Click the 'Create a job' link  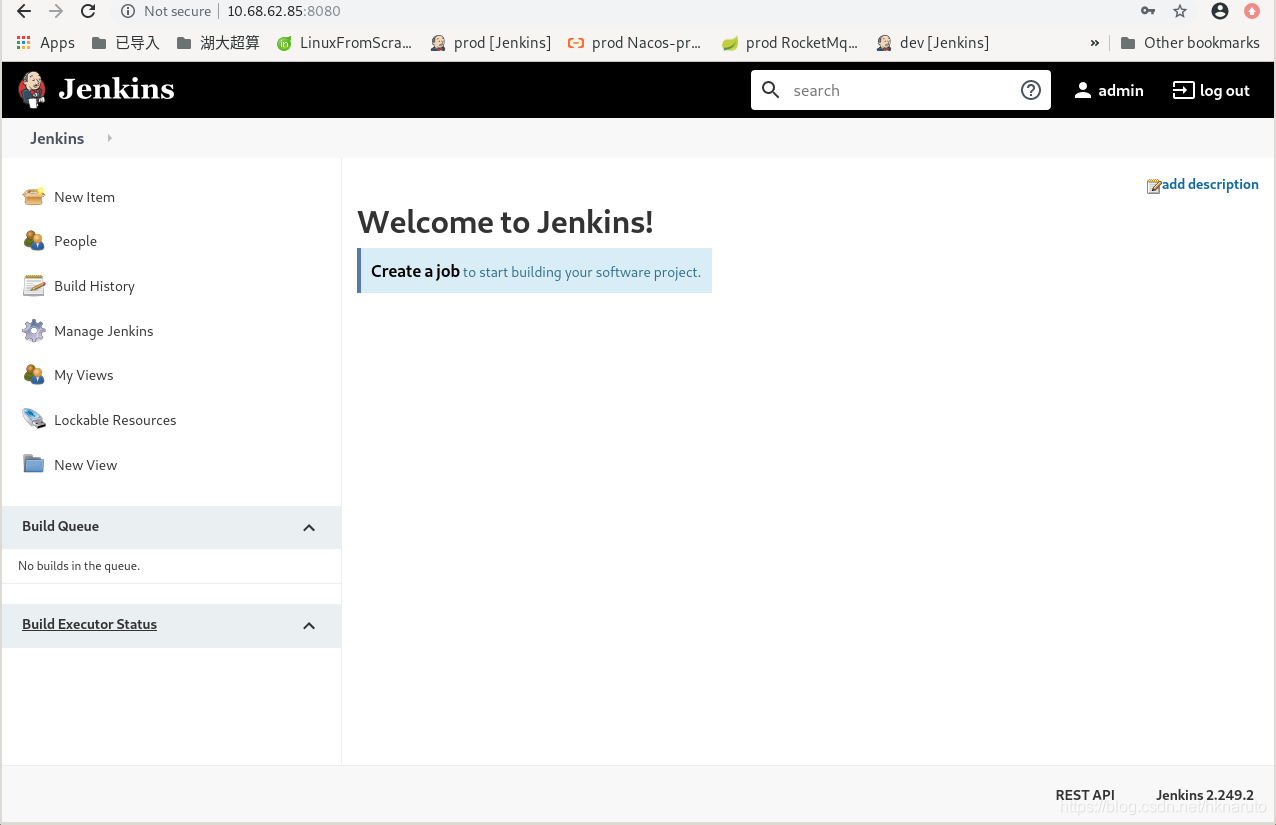click(x=415, y=271)
